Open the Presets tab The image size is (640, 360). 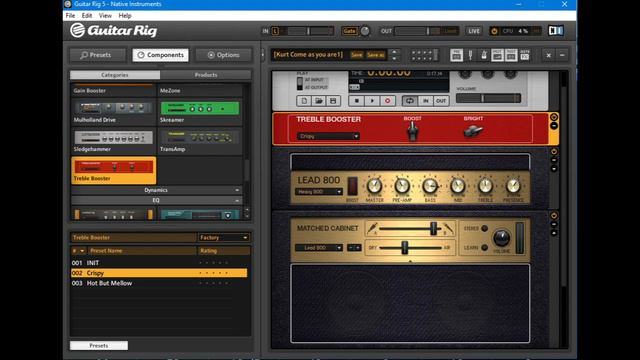tap(98, 55)
